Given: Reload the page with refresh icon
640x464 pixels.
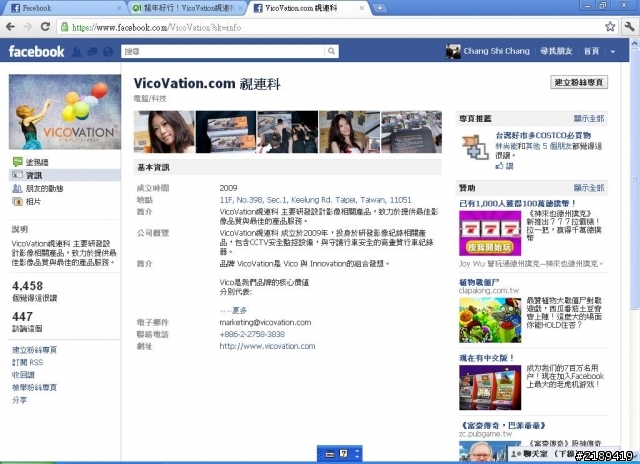Looking at the screenshot, I should (x=45, y=27).
